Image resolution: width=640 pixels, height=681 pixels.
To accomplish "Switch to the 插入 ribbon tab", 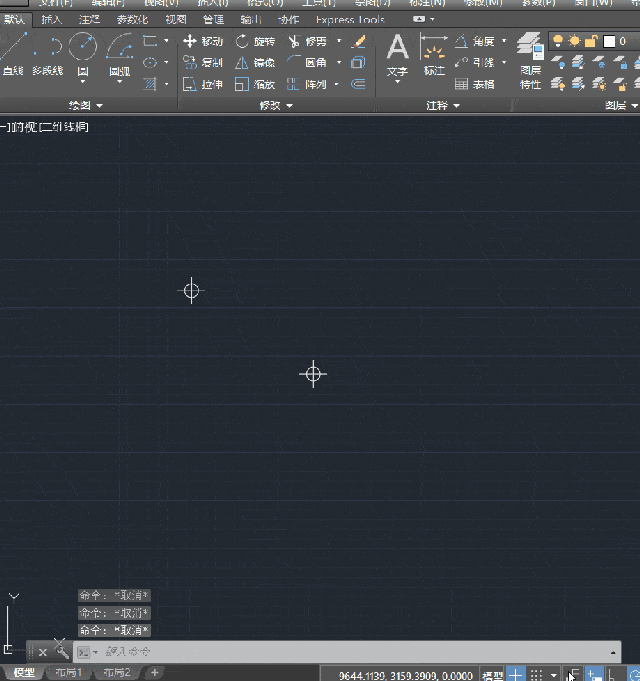I will (52, 20).
